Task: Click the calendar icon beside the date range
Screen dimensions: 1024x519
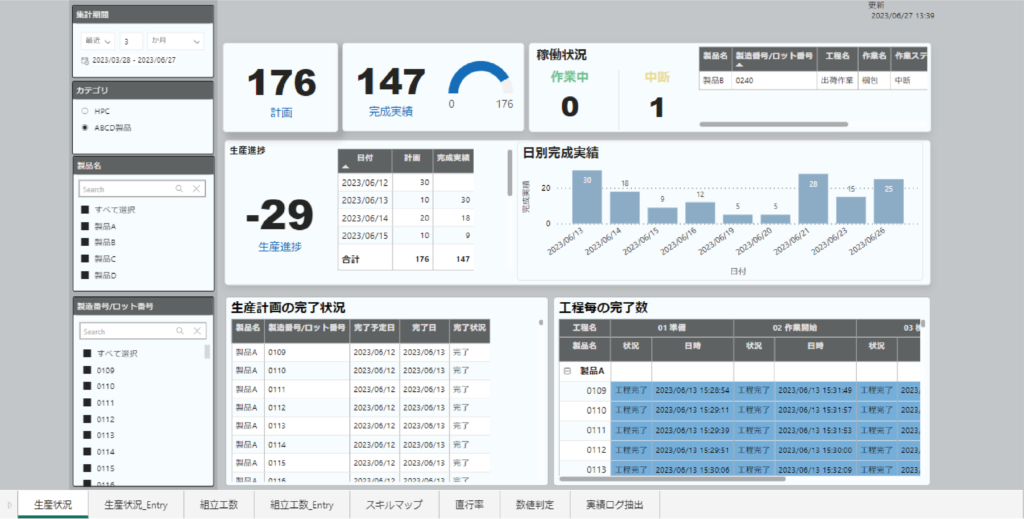Action: [84, 61]
